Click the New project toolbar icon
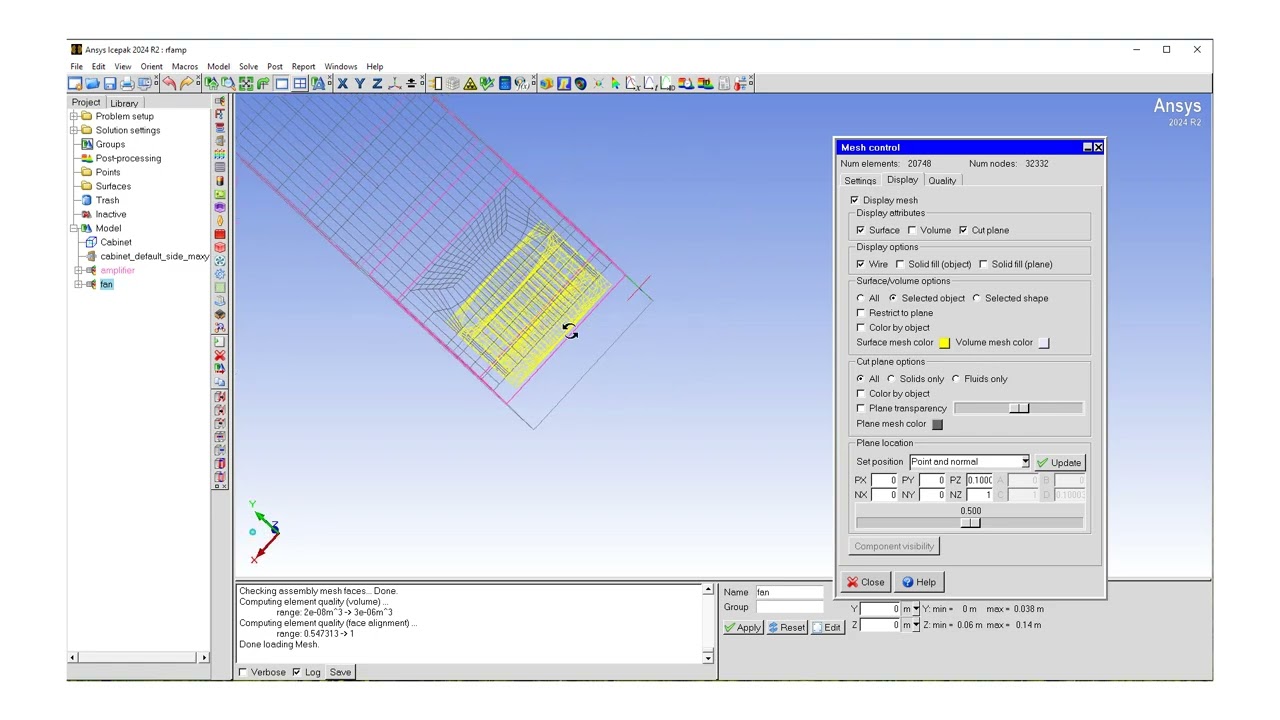Viewport: 1280px width, 720px height. (x=76, y=84)
